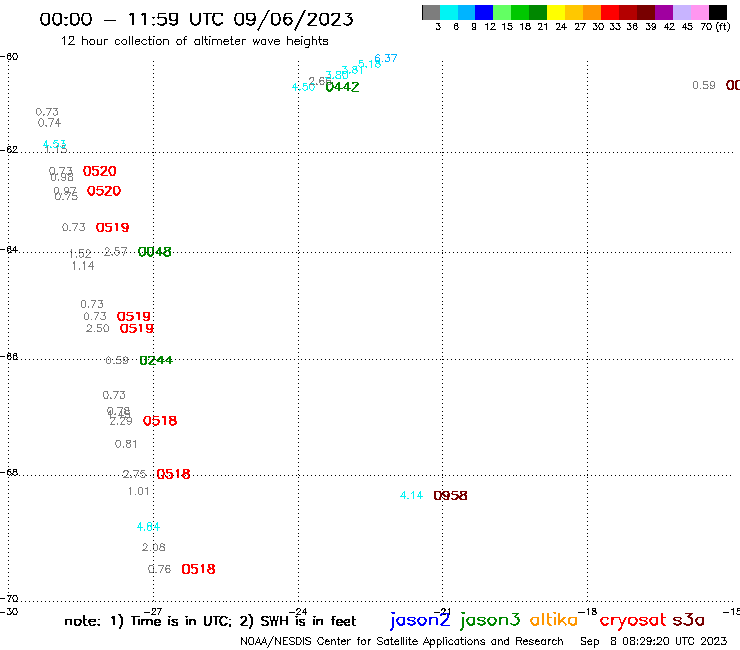Click the -70 latitude axis label
Image resolution: width=740 pixels, height=650 pixels.
click(x=9, y=598)
